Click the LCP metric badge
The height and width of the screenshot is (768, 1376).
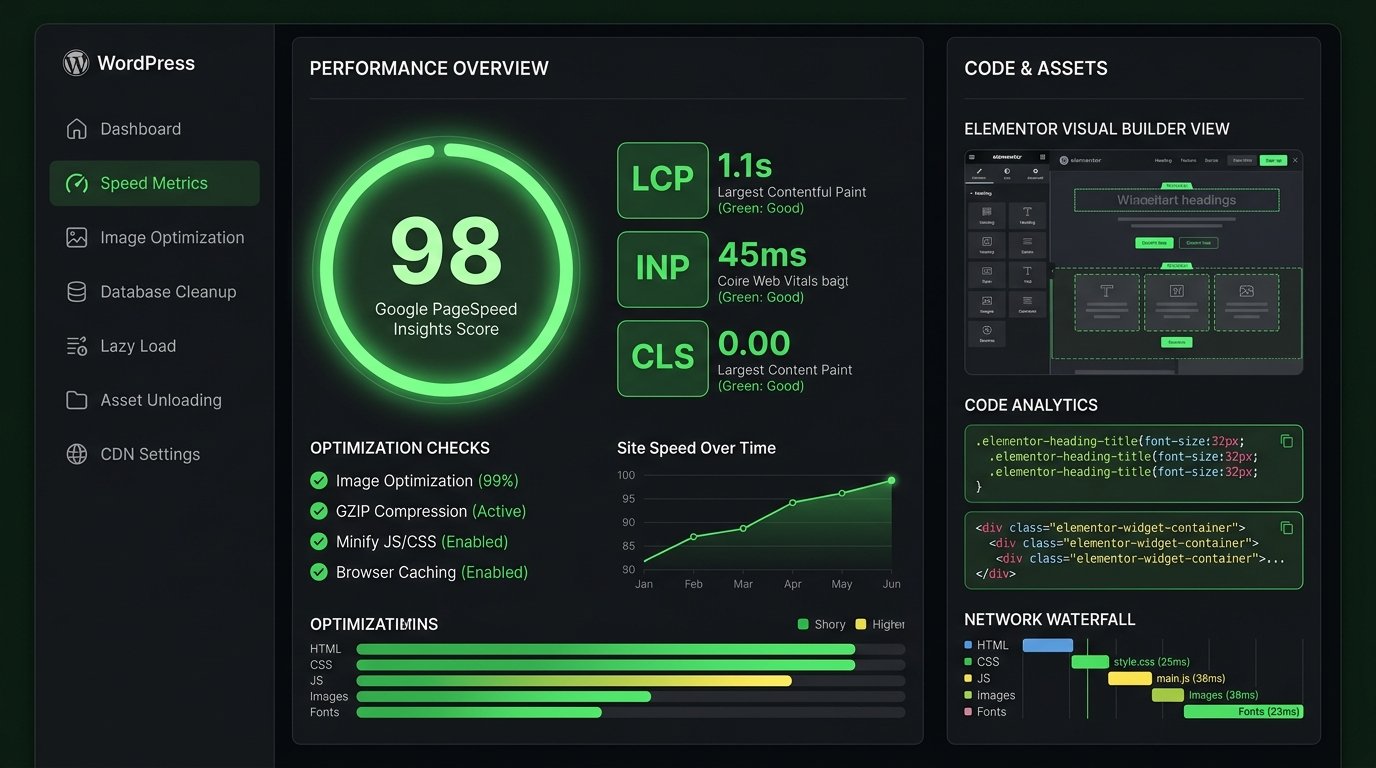click(x=663, y=180)
